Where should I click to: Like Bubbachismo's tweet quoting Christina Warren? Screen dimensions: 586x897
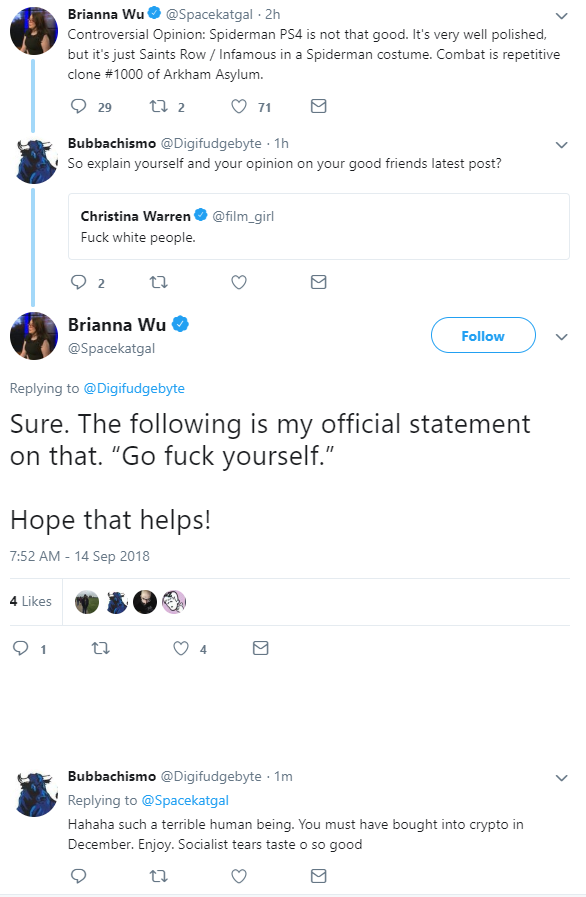click(239, 282)
